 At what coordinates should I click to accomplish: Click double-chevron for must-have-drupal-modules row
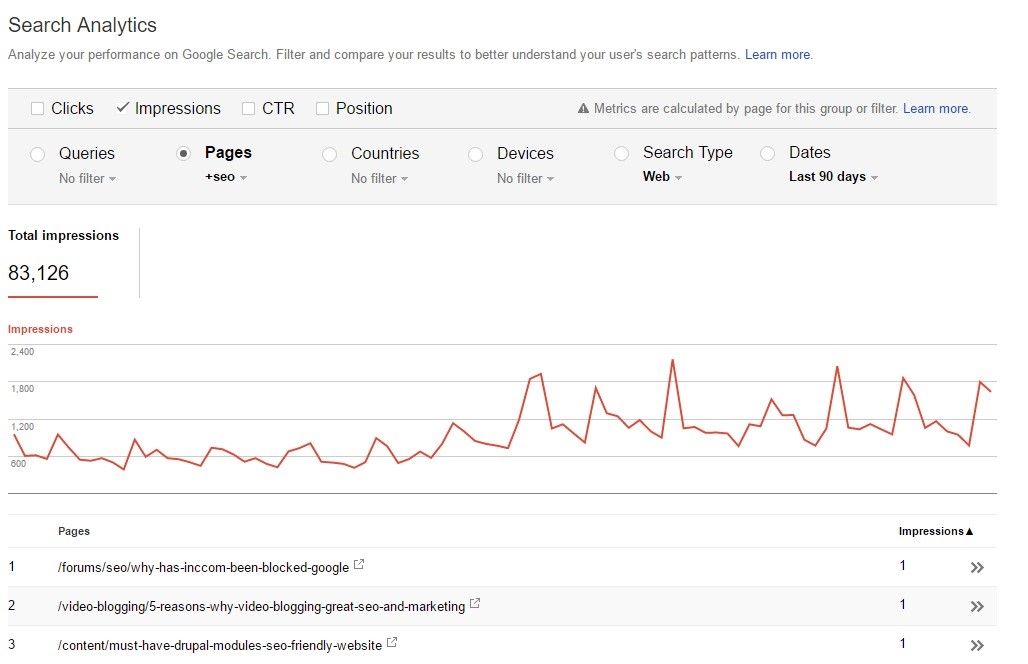click(x=977, y=646)
